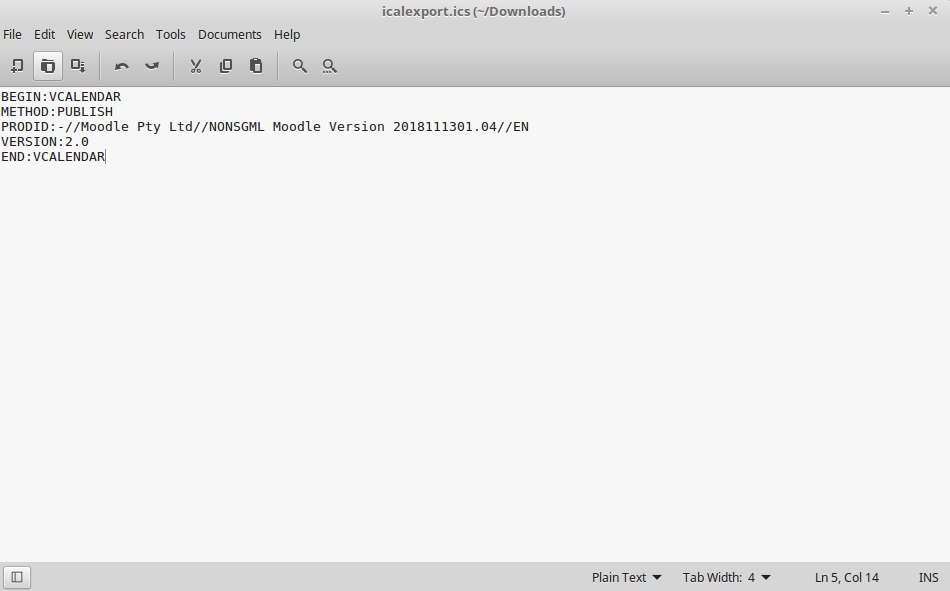Open the Search menu
Image resolution: width=950 pixels, height=591 pixels.
[124, 35]
